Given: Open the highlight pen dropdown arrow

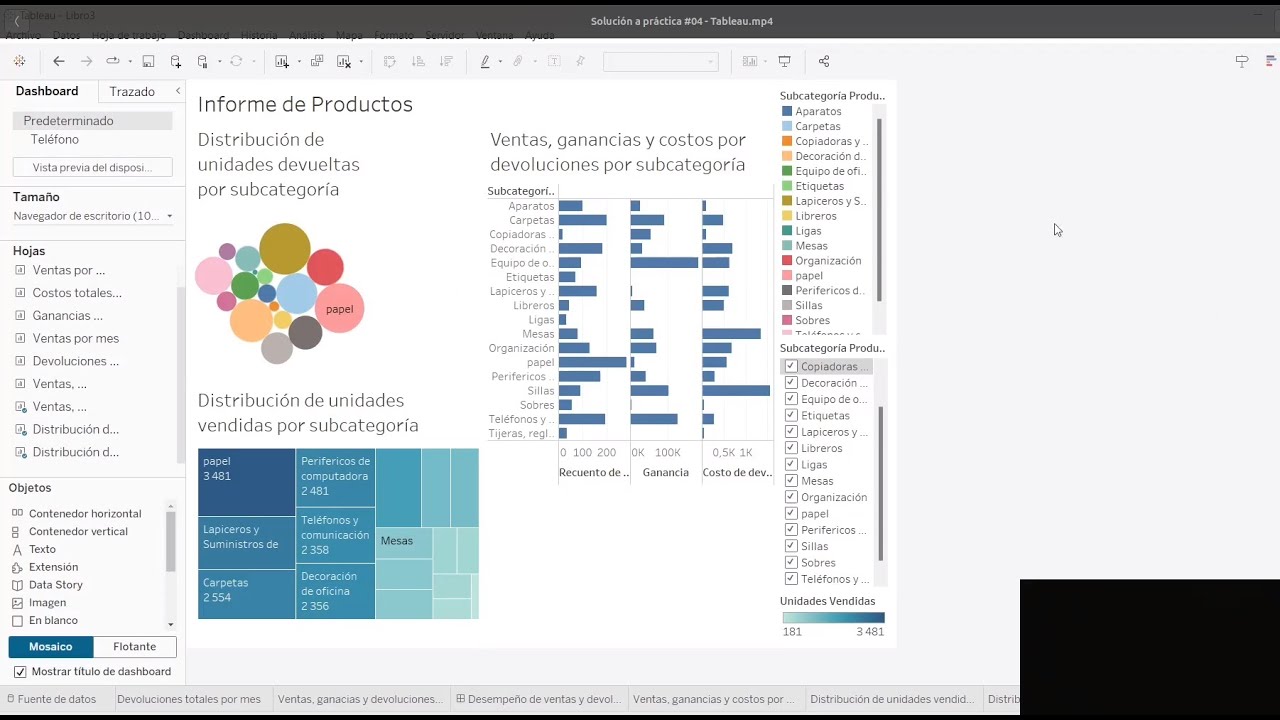Looking at the screenshot, I should point(498,62).
